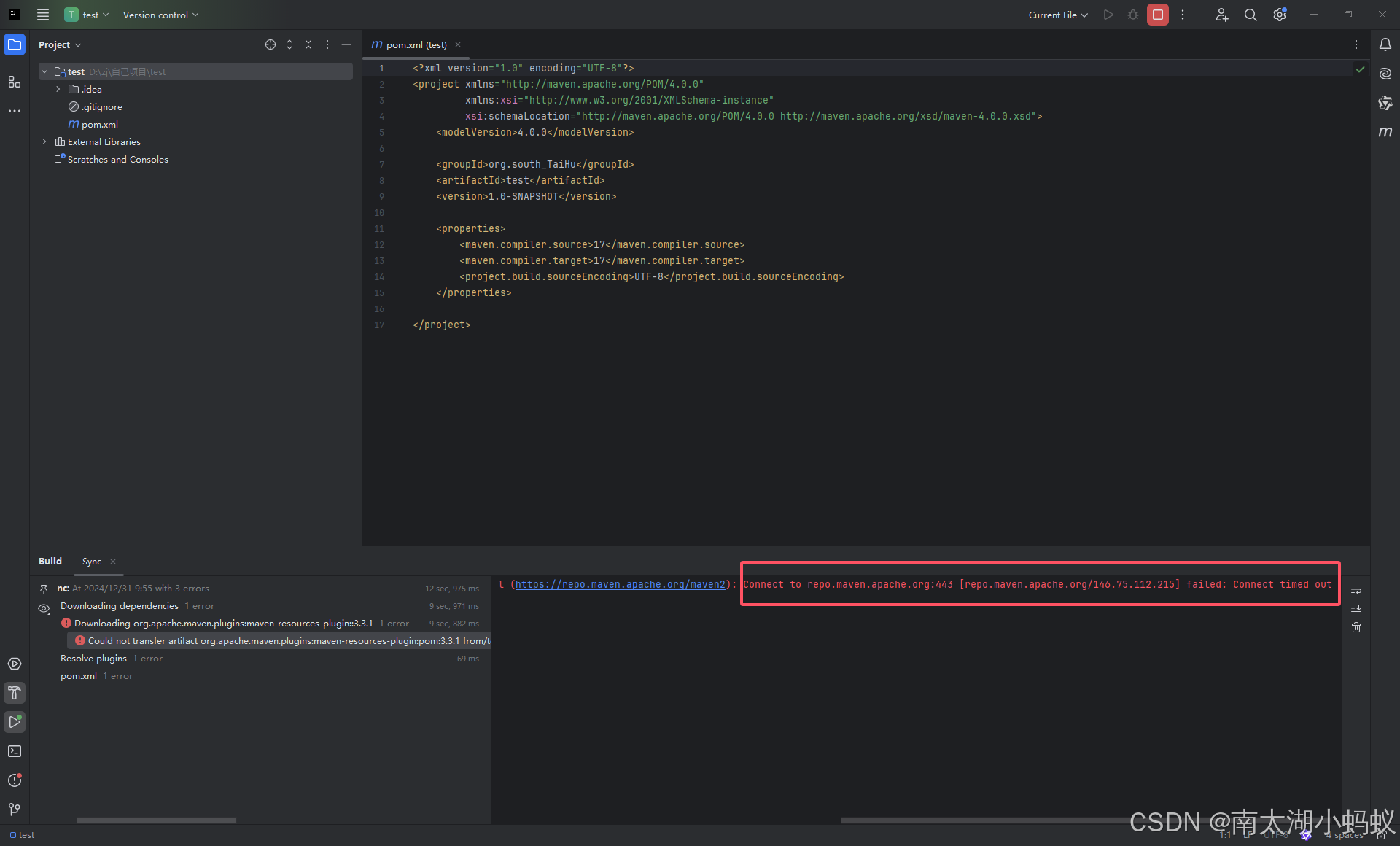Expand the .idea folder
Viewport: 1400px width, 846px height.
[58, 89]
